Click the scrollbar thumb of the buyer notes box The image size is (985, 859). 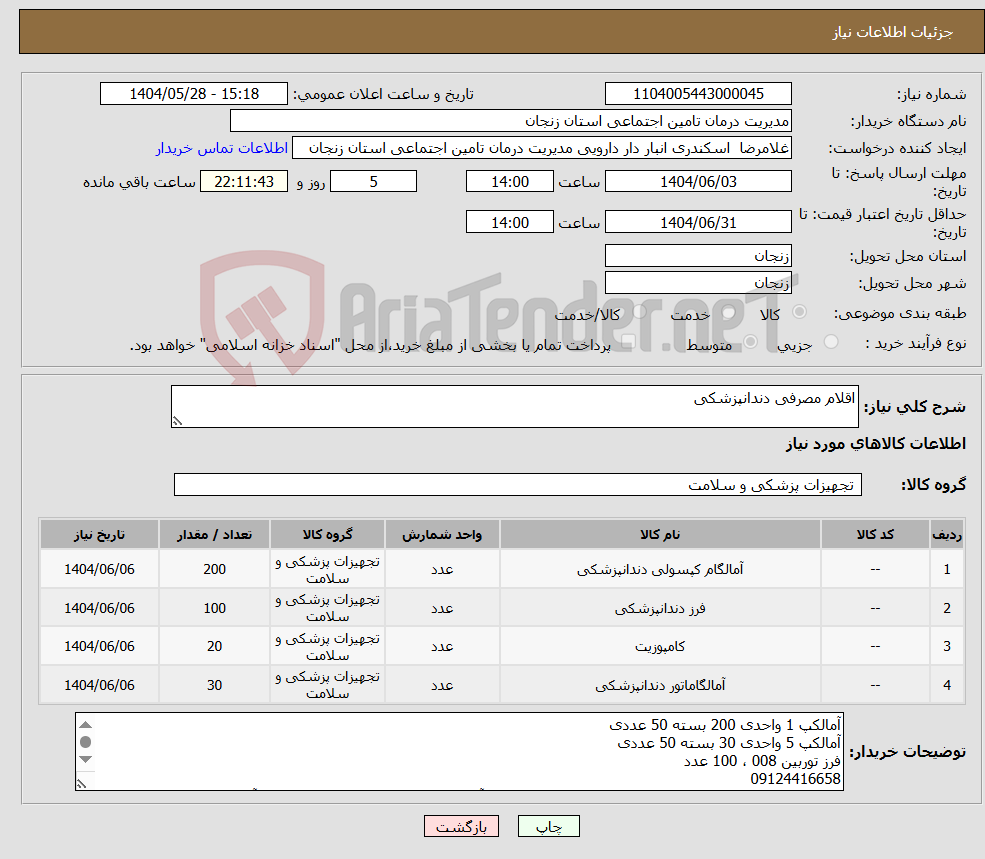[x=85, y=741]
